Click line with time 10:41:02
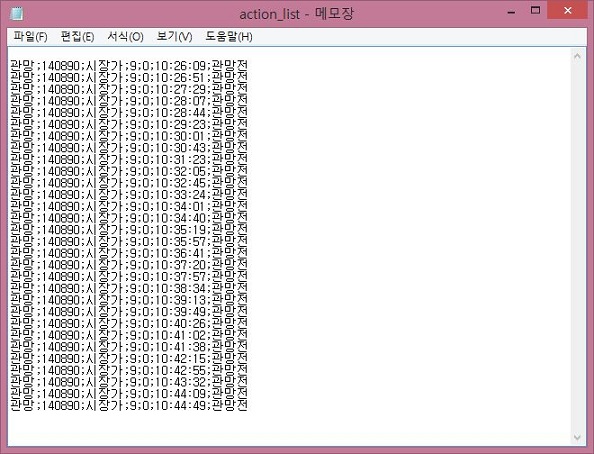 [x=129, y=335]
